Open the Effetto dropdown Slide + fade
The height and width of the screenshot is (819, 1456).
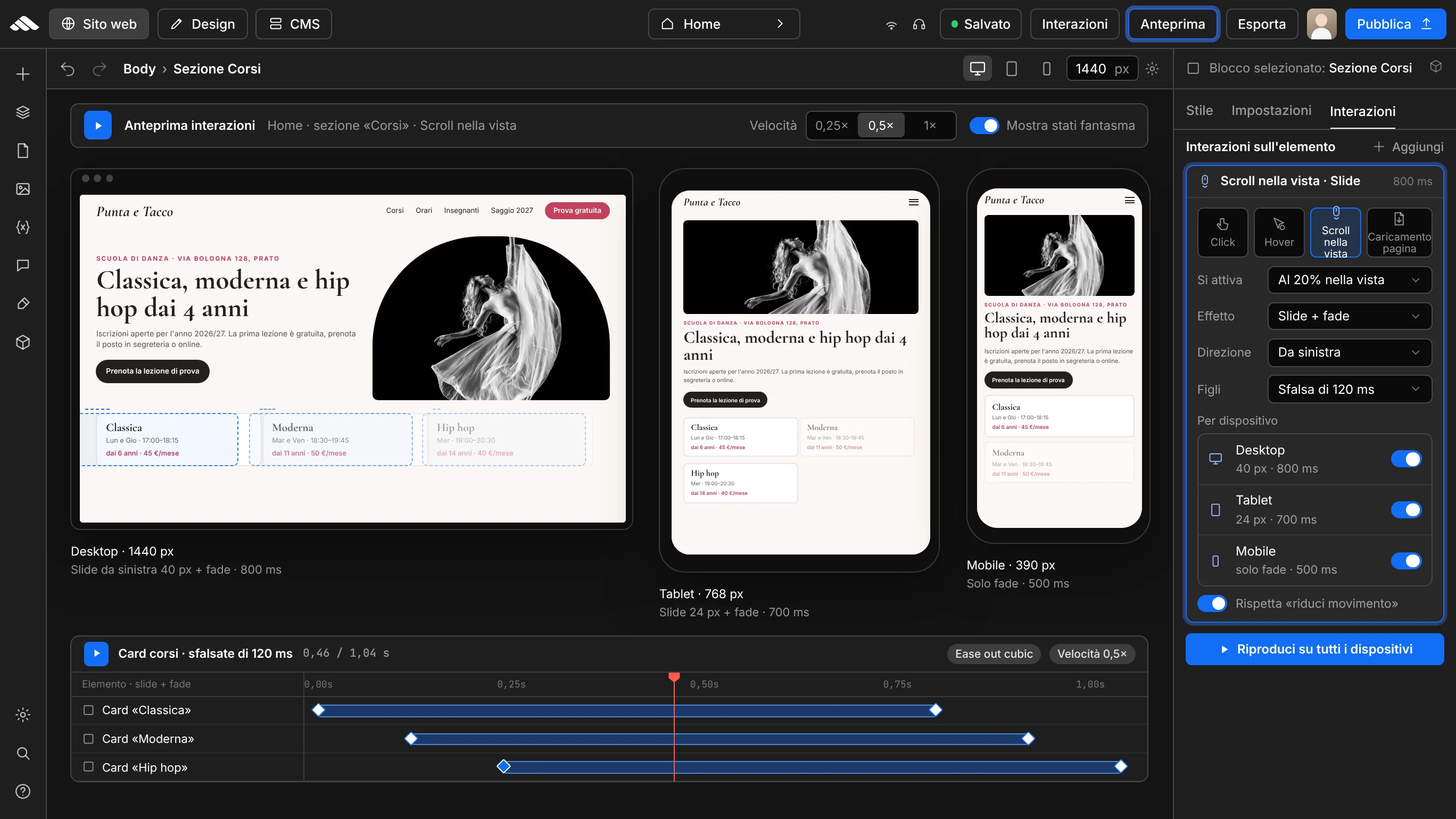tap(1349, 316)
